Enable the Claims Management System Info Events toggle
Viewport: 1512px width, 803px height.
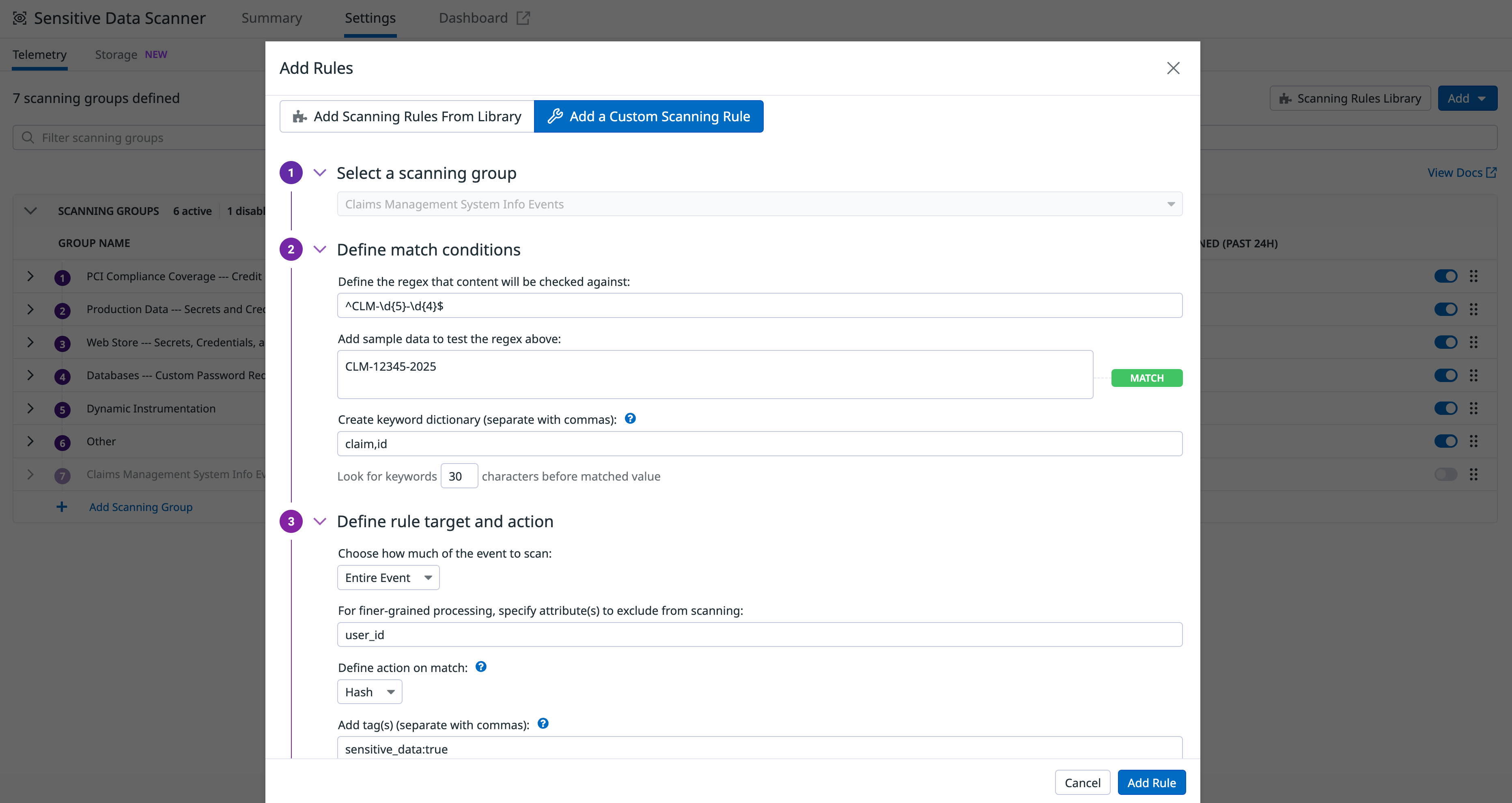pyautogui.click(x=1446, y=474)
